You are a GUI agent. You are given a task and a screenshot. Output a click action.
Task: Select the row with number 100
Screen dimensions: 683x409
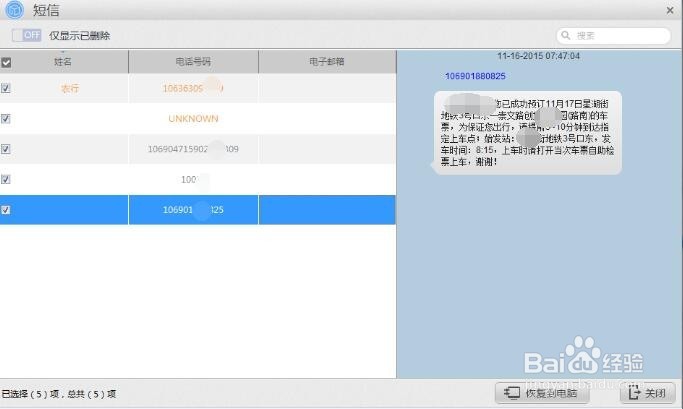coord(198,179)
